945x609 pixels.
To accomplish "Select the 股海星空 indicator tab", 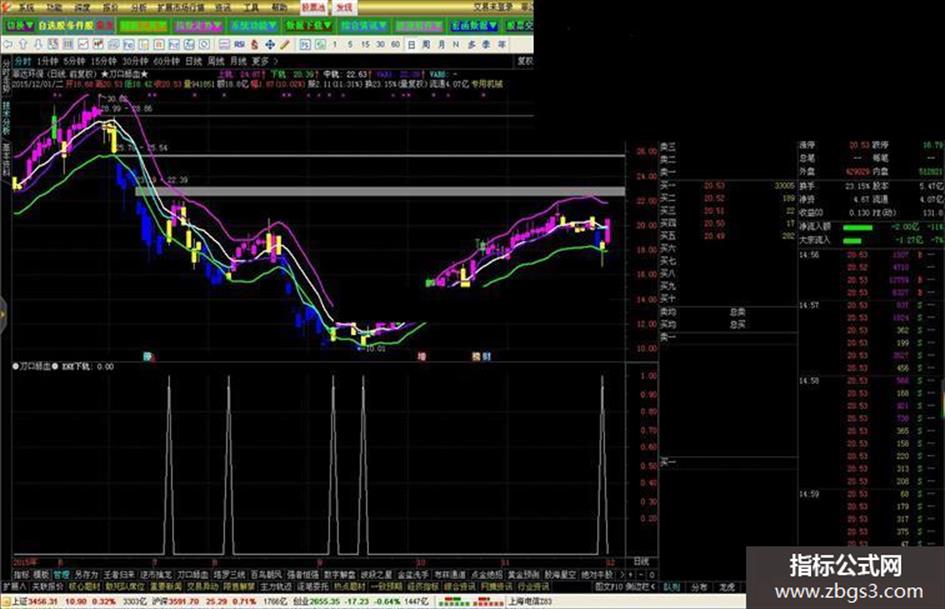I will (560, 575).
